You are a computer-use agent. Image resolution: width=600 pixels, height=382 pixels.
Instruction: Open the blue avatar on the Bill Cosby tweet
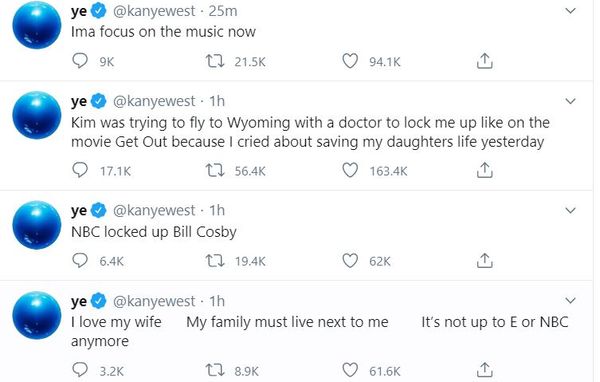(x=37, y=225)
